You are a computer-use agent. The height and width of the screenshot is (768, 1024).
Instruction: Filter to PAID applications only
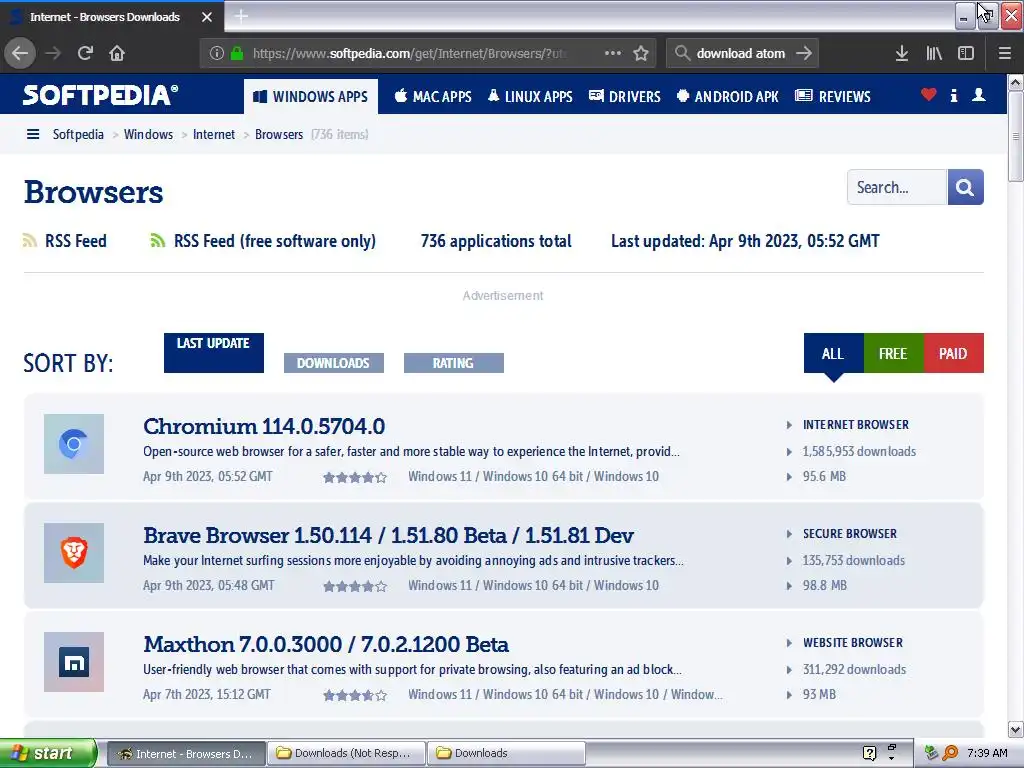(x=953, y=353)
